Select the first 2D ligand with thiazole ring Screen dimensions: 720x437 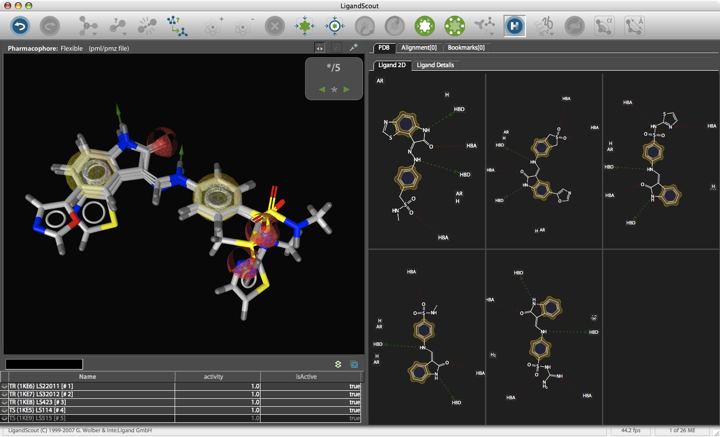[x=427, y=161]
